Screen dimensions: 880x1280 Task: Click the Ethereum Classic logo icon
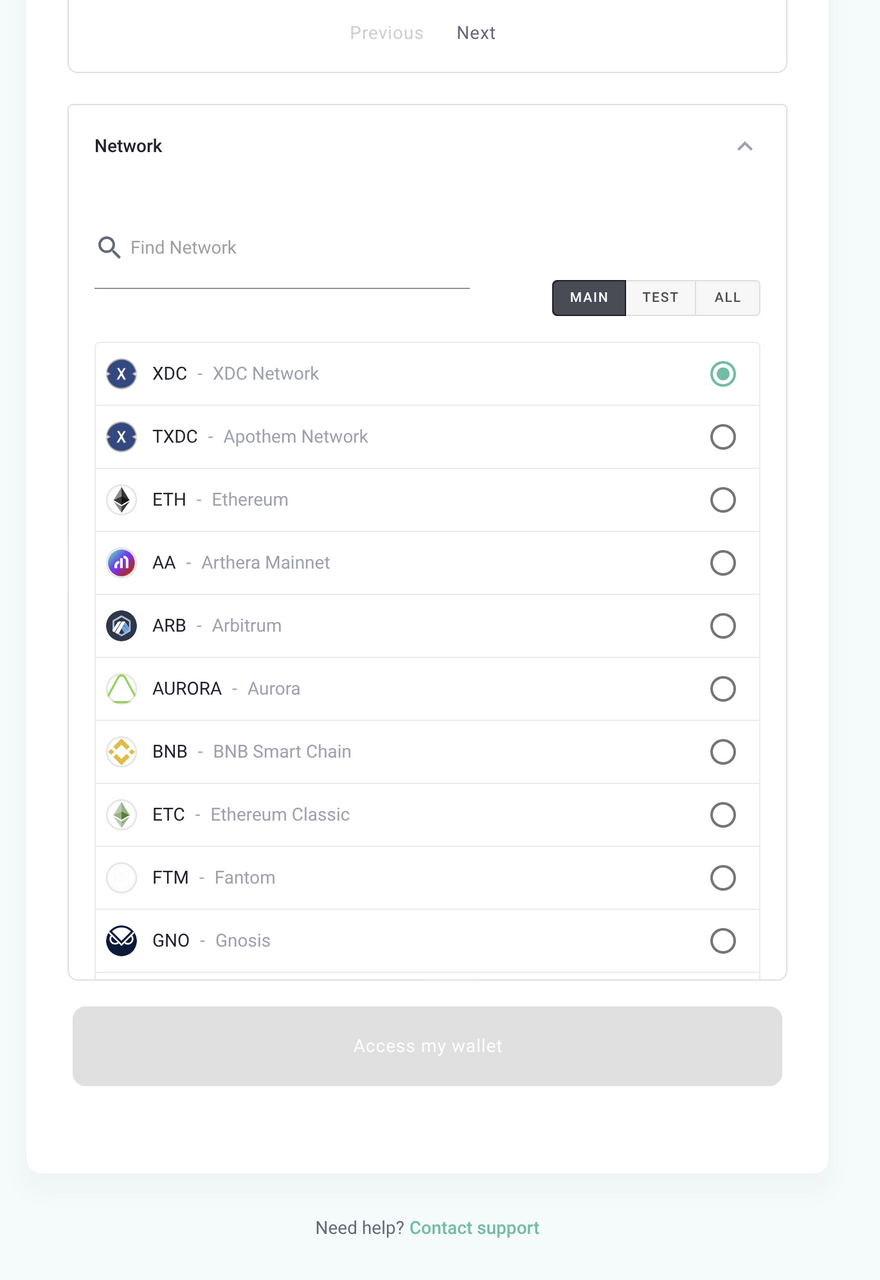point(121,815)
